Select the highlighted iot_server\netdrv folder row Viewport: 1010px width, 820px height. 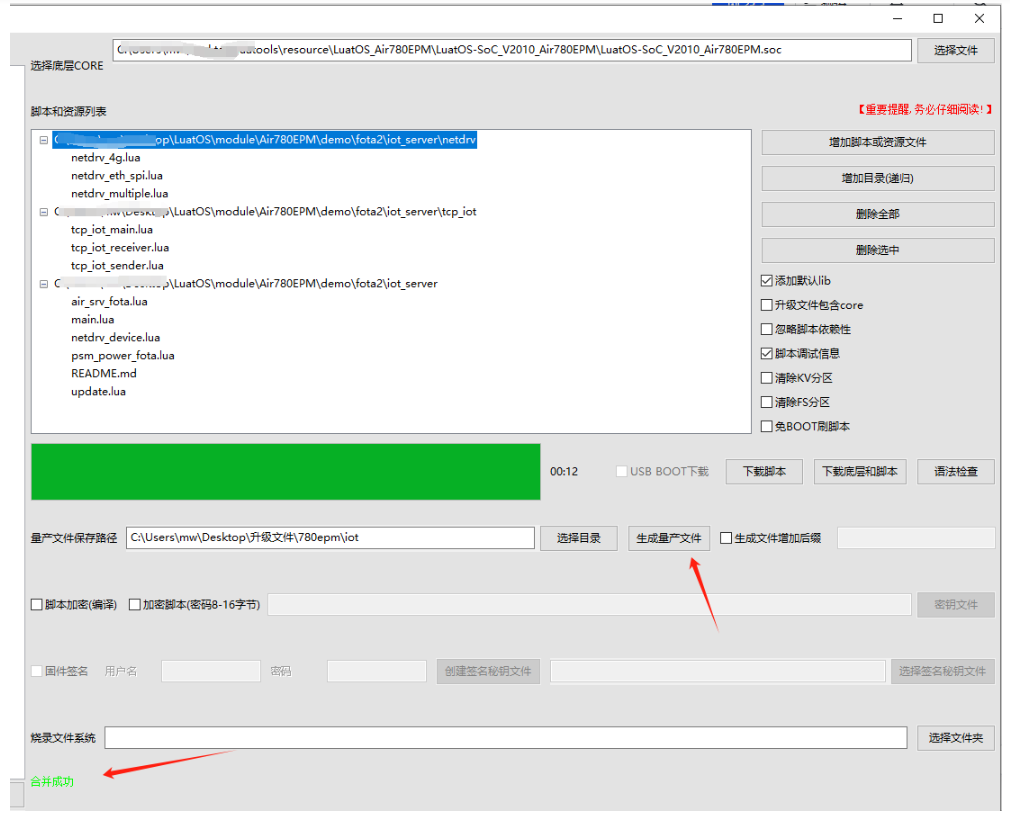pos(265,140)
